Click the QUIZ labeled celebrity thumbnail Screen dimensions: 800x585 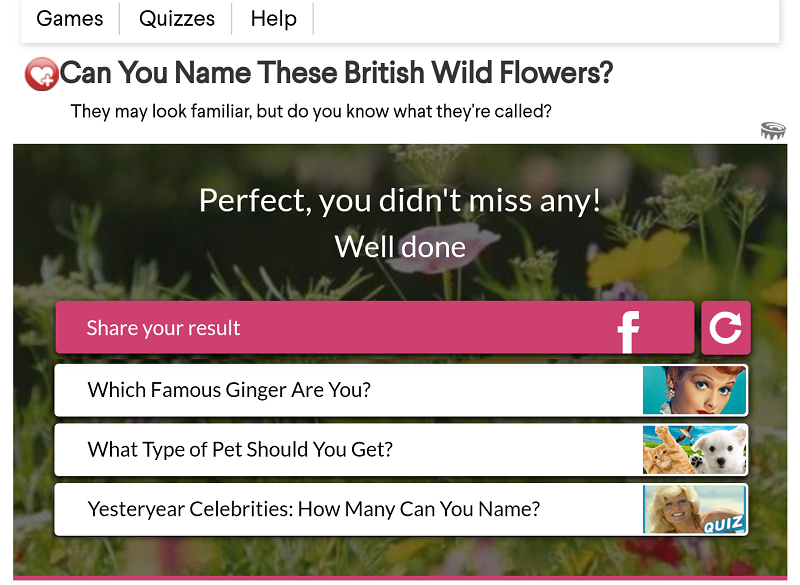click(x=694, y=510)
